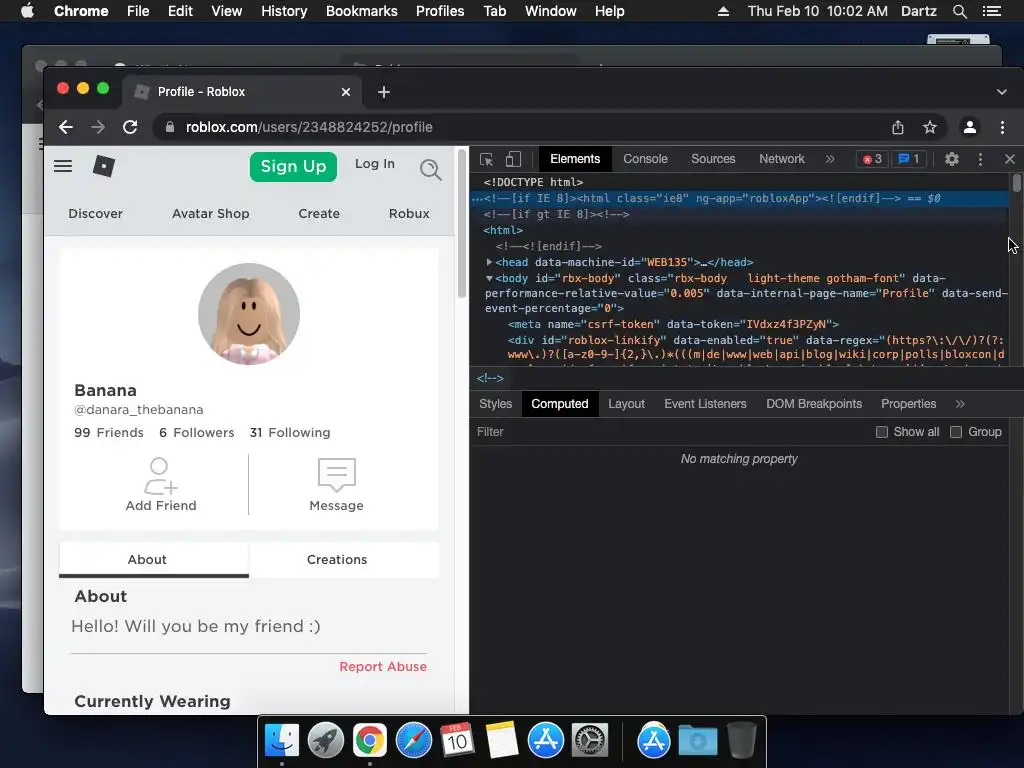
Task: Open Spotlight search in menu bar
Action: pyautogui.click(x=959, y=11)
